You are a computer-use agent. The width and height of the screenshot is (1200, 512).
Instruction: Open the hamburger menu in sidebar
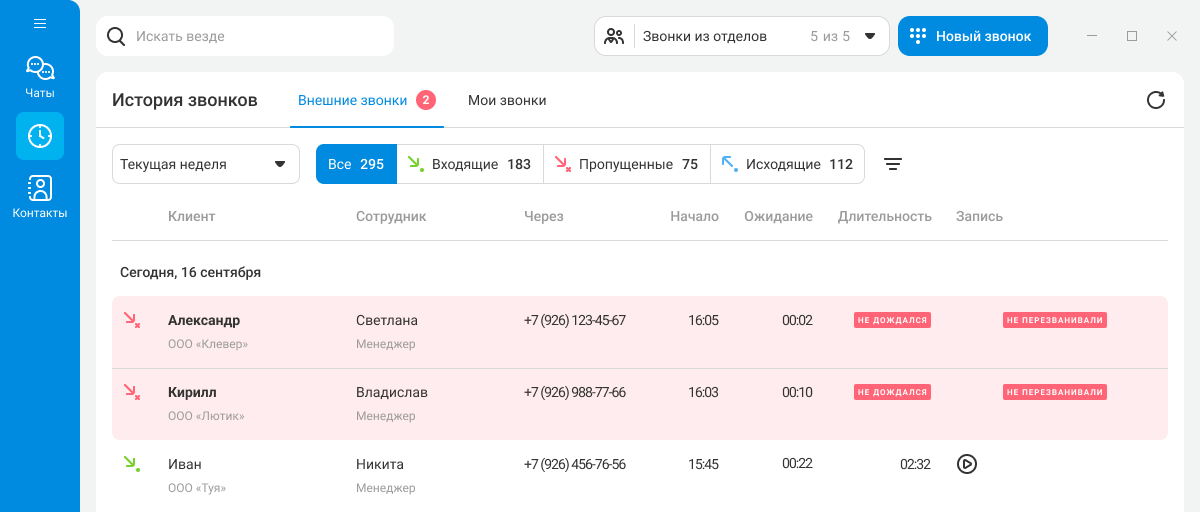(x=40, y=23)
